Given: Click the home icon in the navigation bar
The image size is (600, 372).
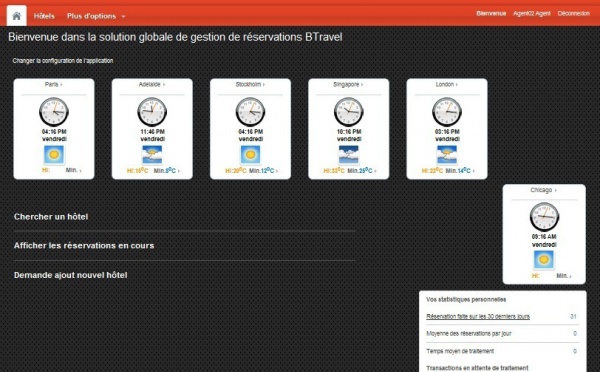Looking at the screenshot, I should (16, 16).
